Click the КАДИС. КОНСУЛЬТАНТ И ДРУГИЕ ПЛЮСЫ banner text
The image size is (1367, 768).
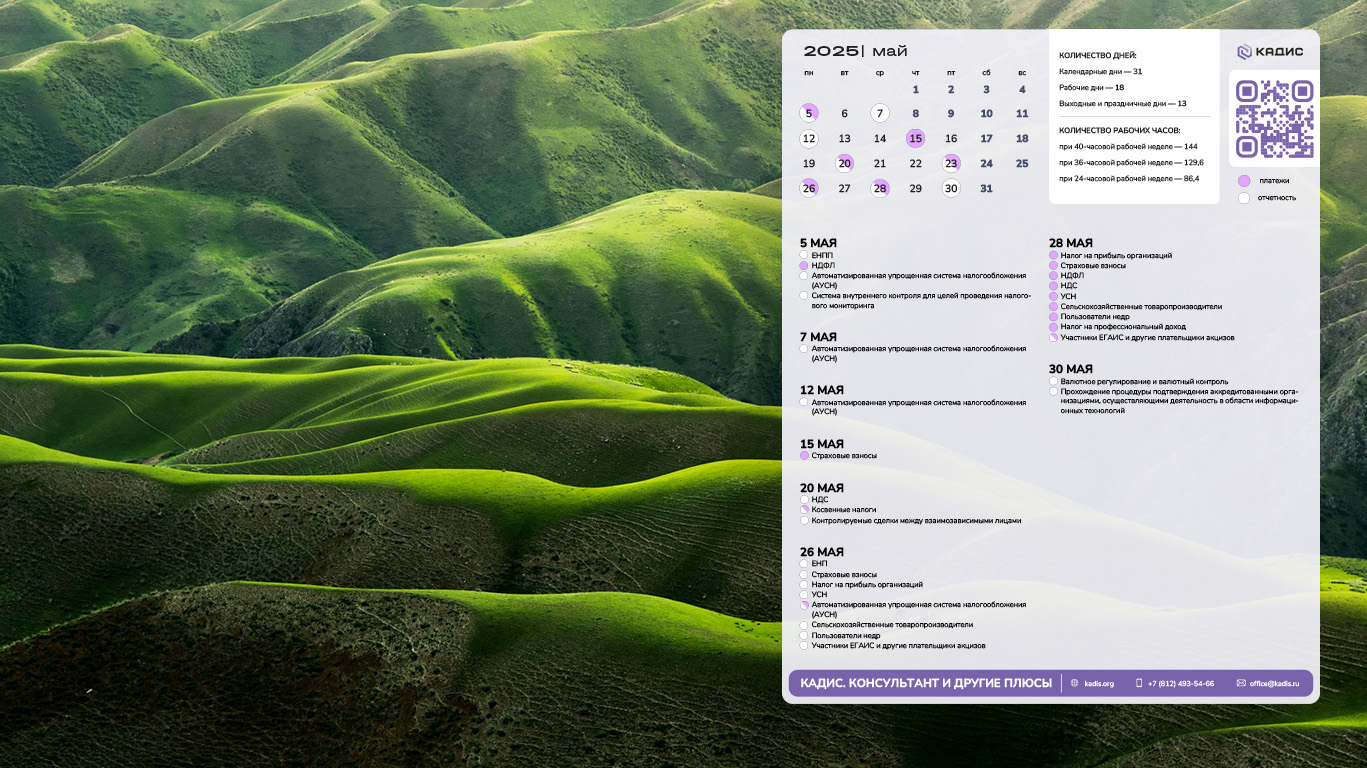(926, 683)
